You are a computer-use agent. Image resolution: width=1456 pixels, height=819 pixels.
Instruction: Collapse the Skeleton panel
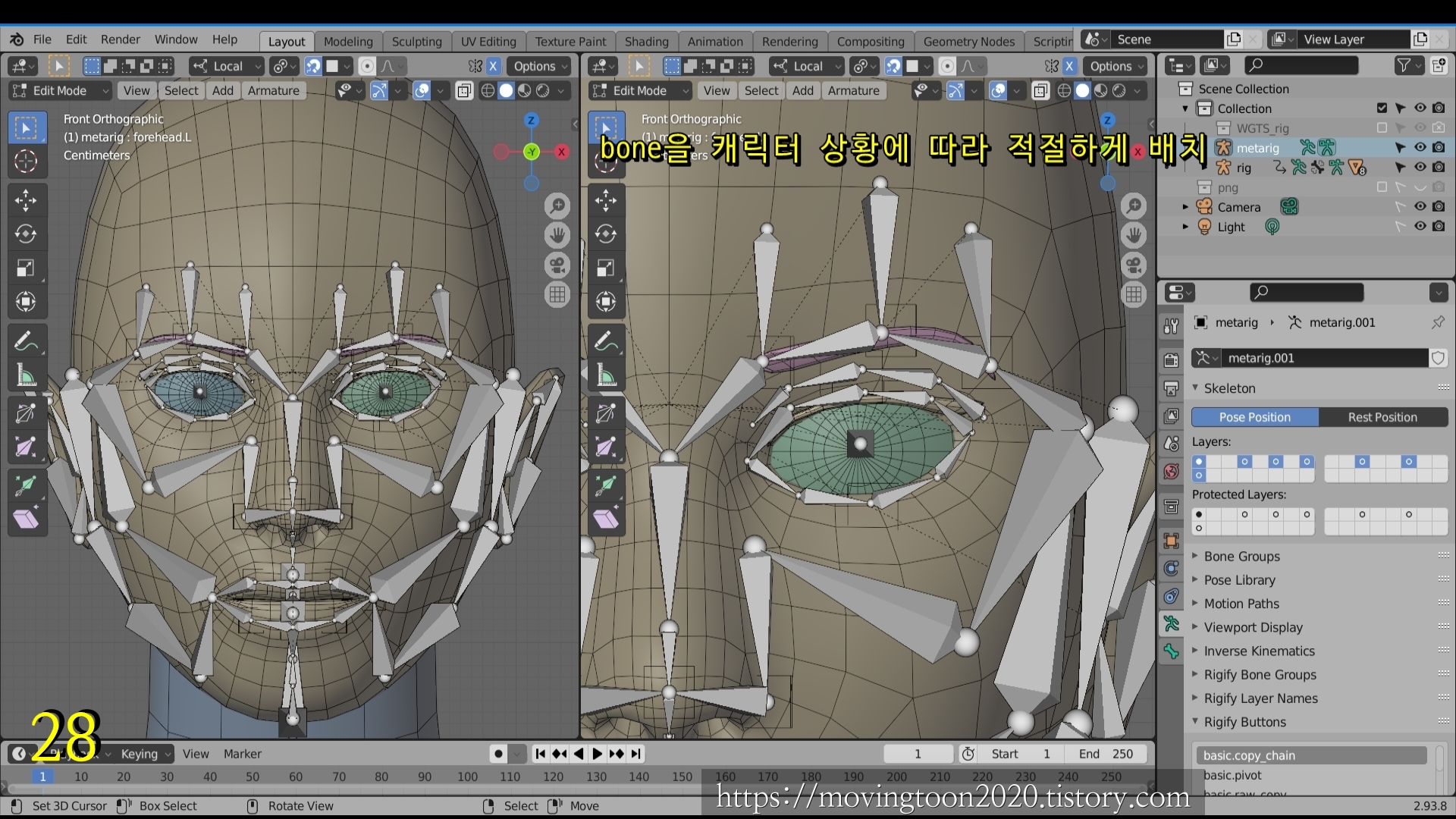(x=1229, y=388)
